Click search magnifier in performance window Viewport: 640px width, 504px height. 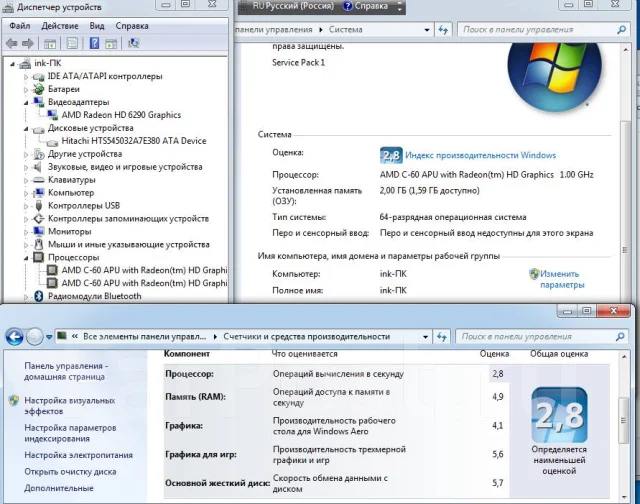point(620,337)
